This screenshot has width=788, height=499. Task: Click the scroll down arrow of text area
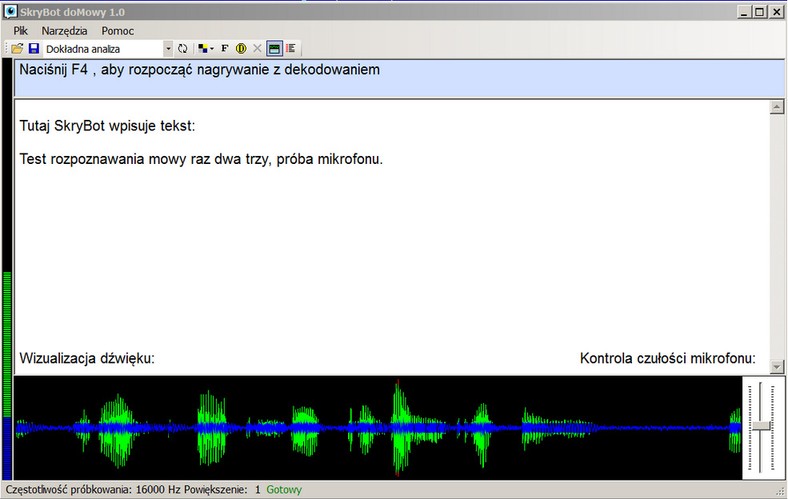[777, 367]
